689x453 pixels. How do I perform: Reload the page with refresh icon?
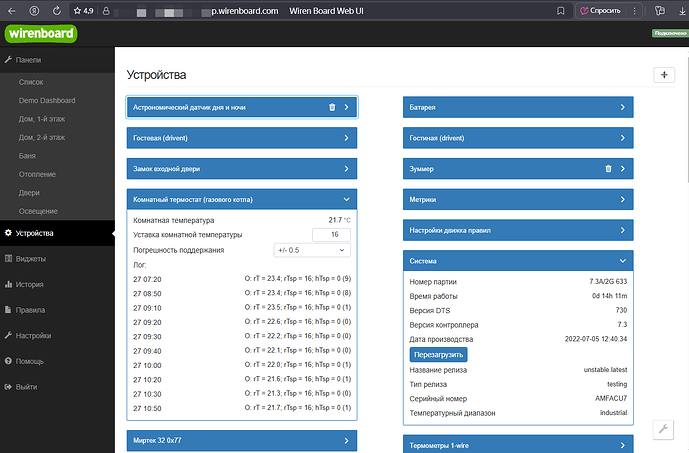pyautogui.click(x=57, y=11)
